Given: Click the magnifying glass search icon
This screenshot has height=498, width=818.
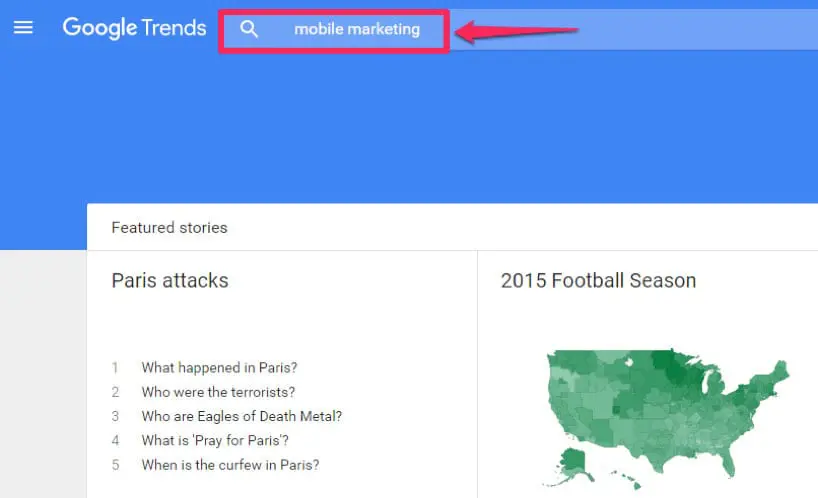Looking at the screenshot, I should (249, 29).
